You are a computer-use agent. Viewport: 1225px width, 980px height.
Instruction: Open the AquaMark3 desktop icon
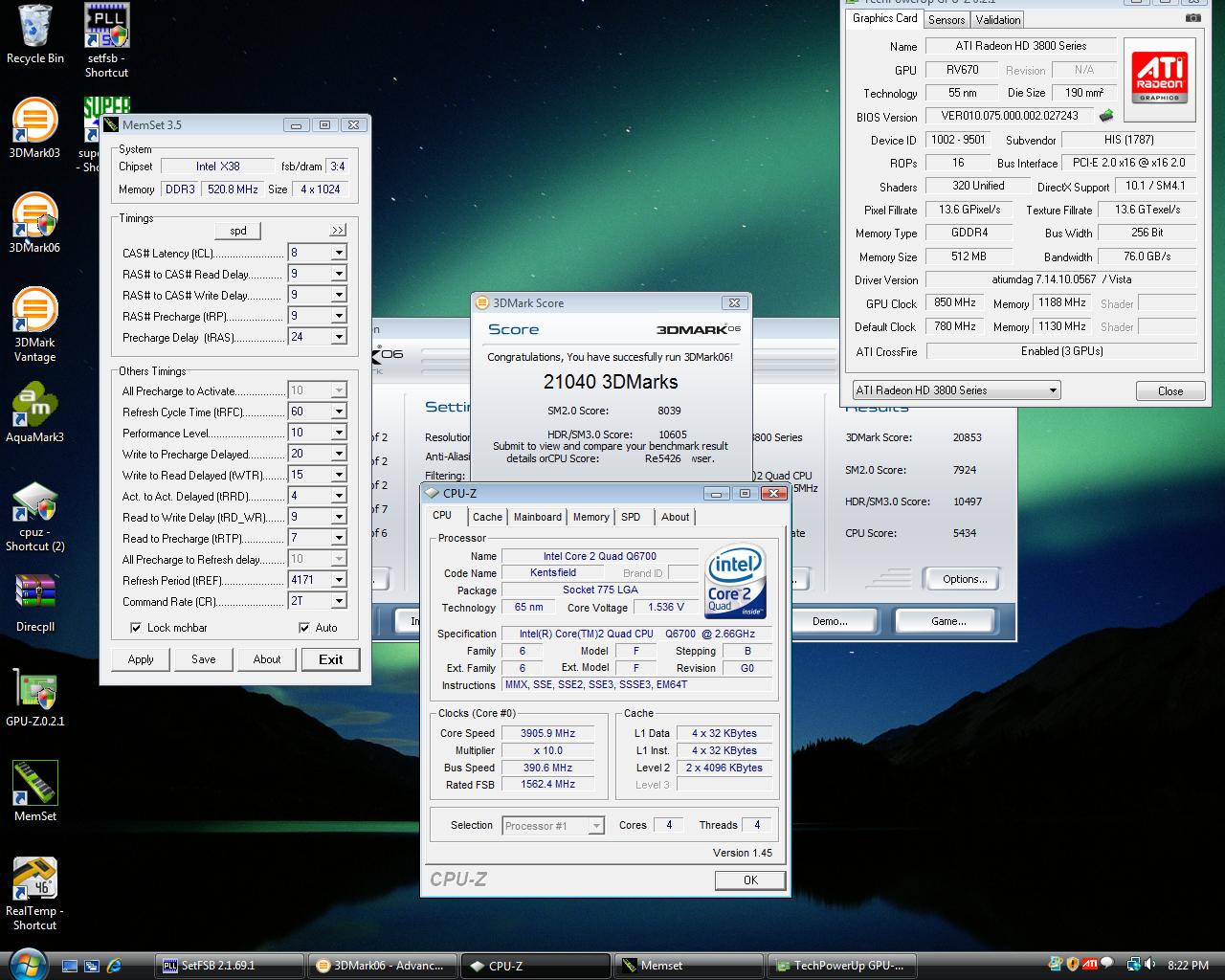point(34,412)
